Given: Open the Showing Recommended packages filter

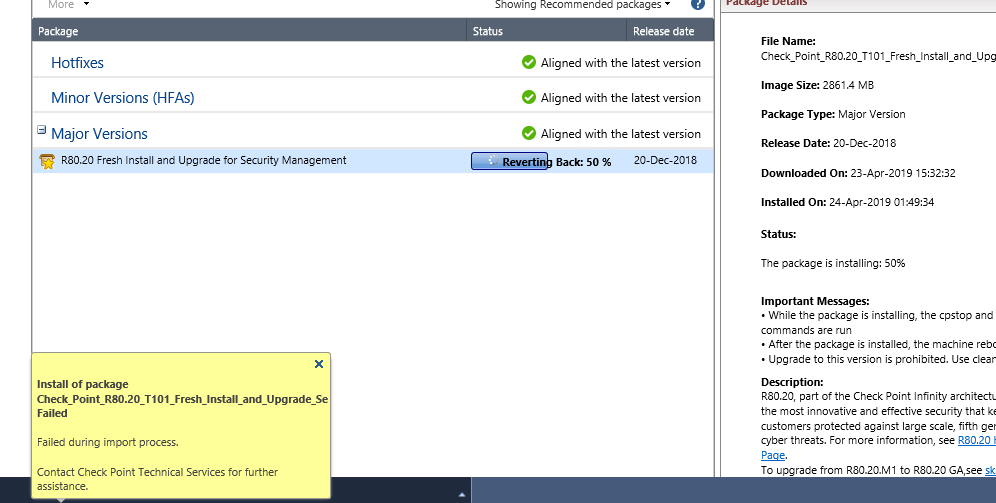Looking at the screenshot, I should [x=582, y=4].
